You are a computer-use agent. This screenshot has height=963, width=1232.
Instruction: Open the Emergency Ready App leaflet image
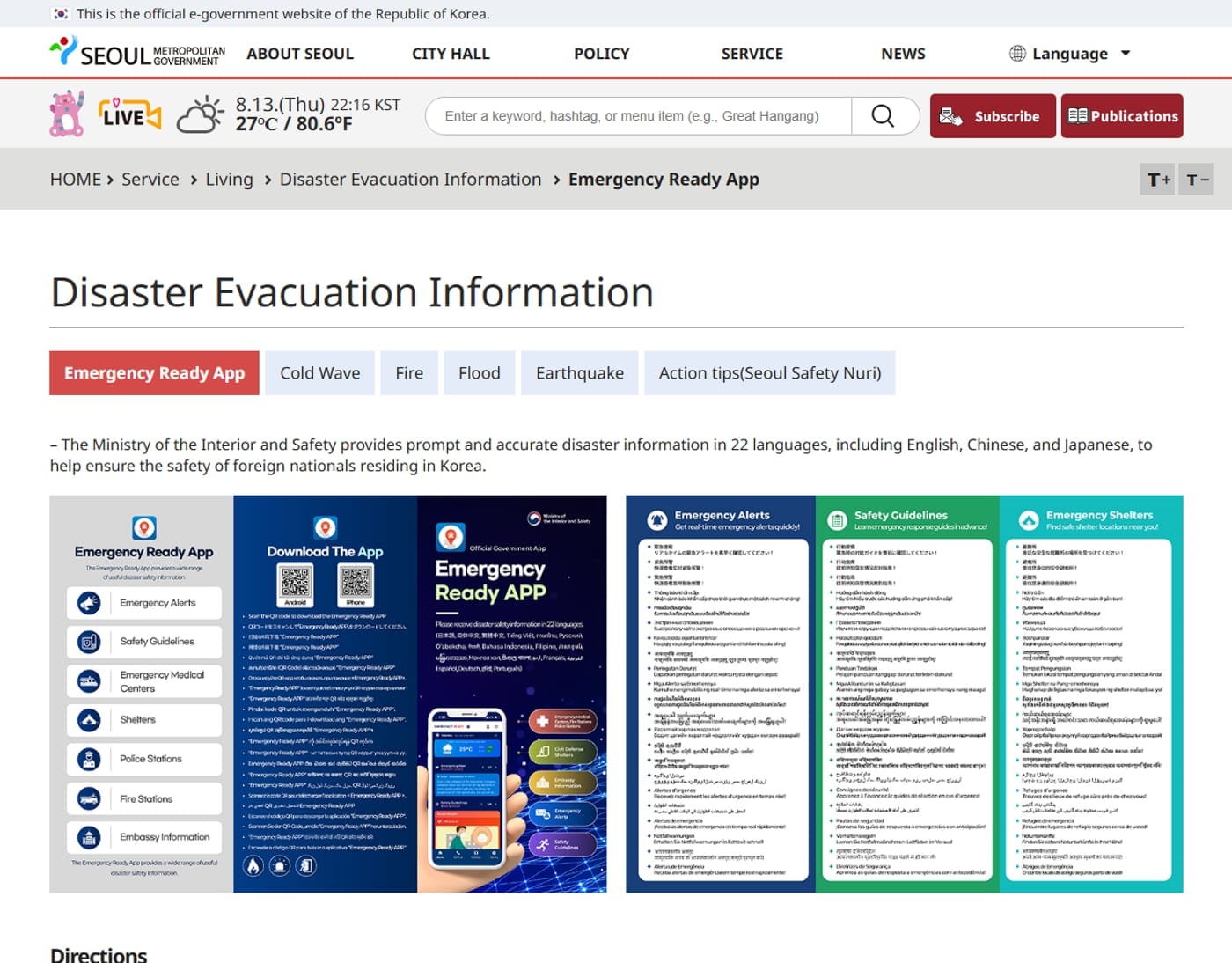pyautogui.click(x=328, y=694)
